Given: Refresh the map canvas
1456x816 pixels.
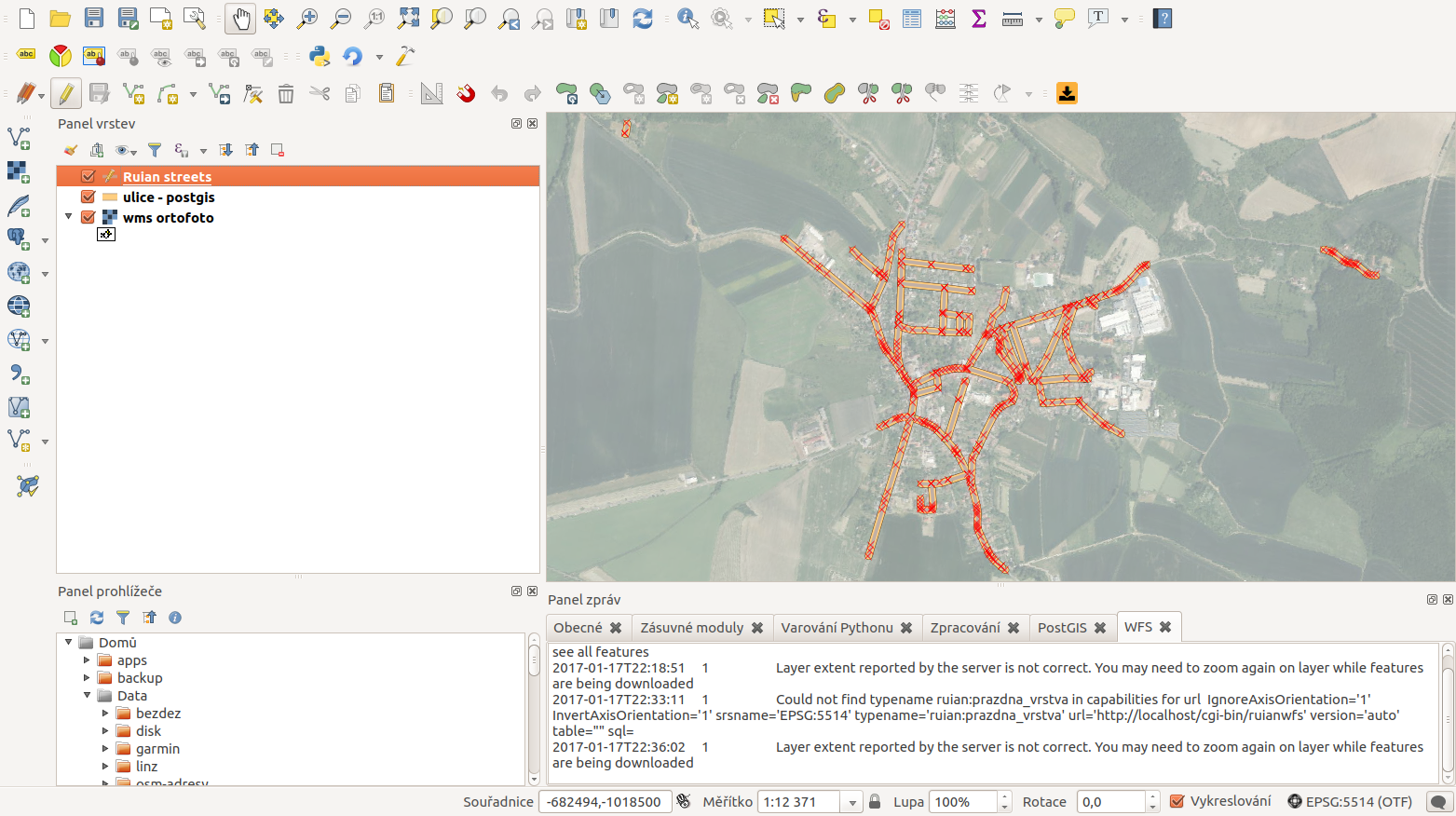Looking at the screenshot, I should click(x=642, y=19).
